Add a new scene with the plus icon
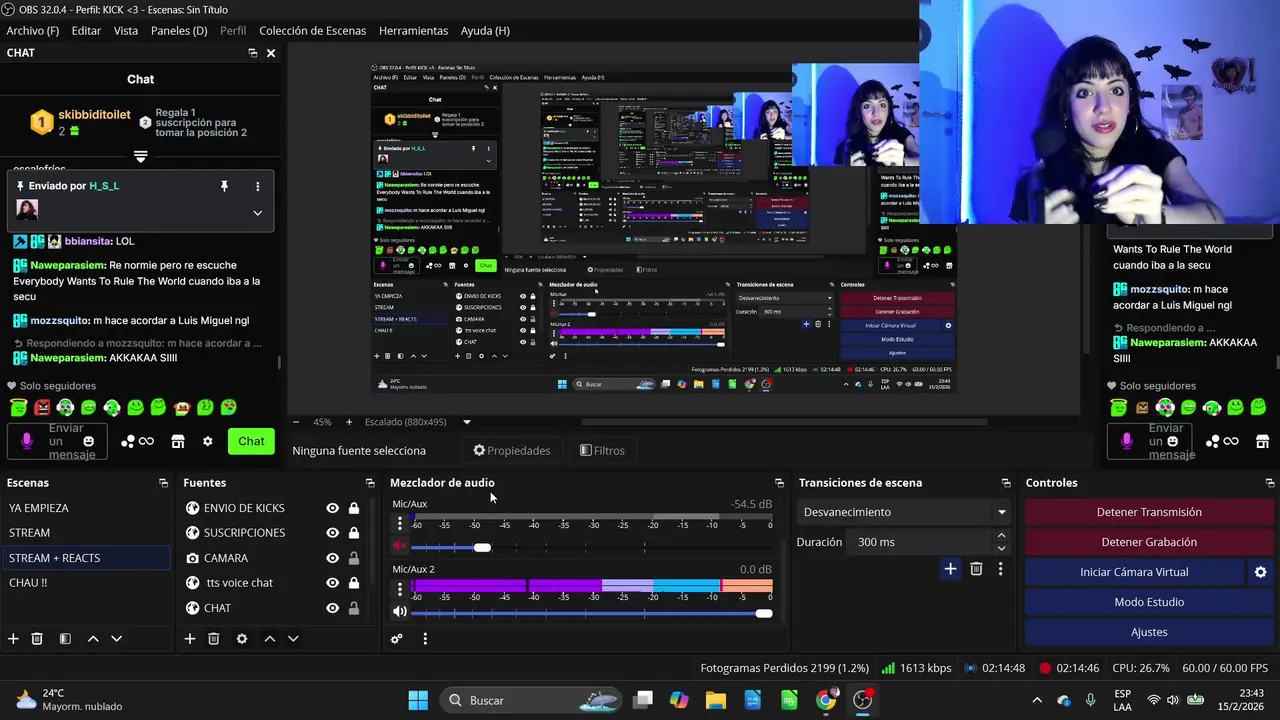 (13, 639)
